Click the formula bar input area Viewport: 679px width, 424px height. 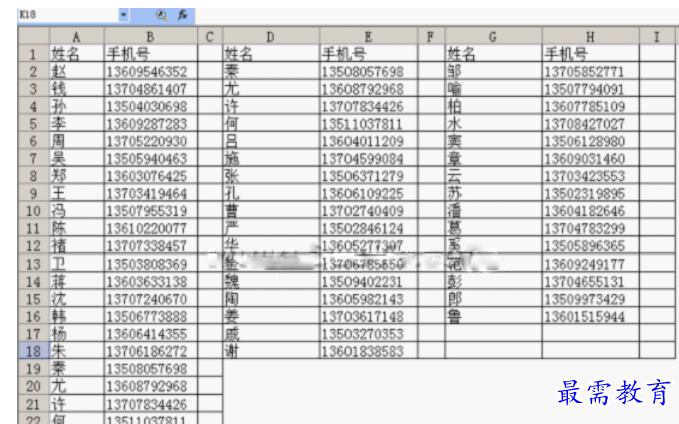[436, 16]
